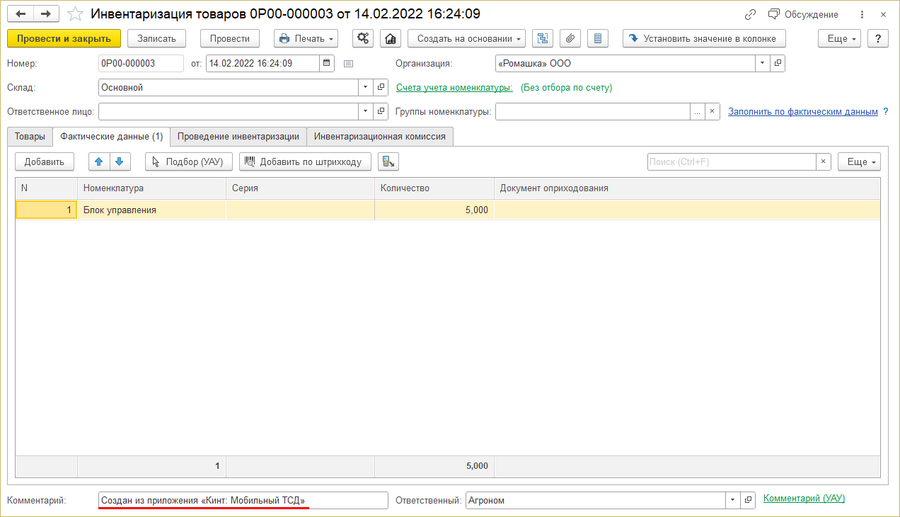
Task: Expand the Организация dropdown
Action: (x=762, y=63)
